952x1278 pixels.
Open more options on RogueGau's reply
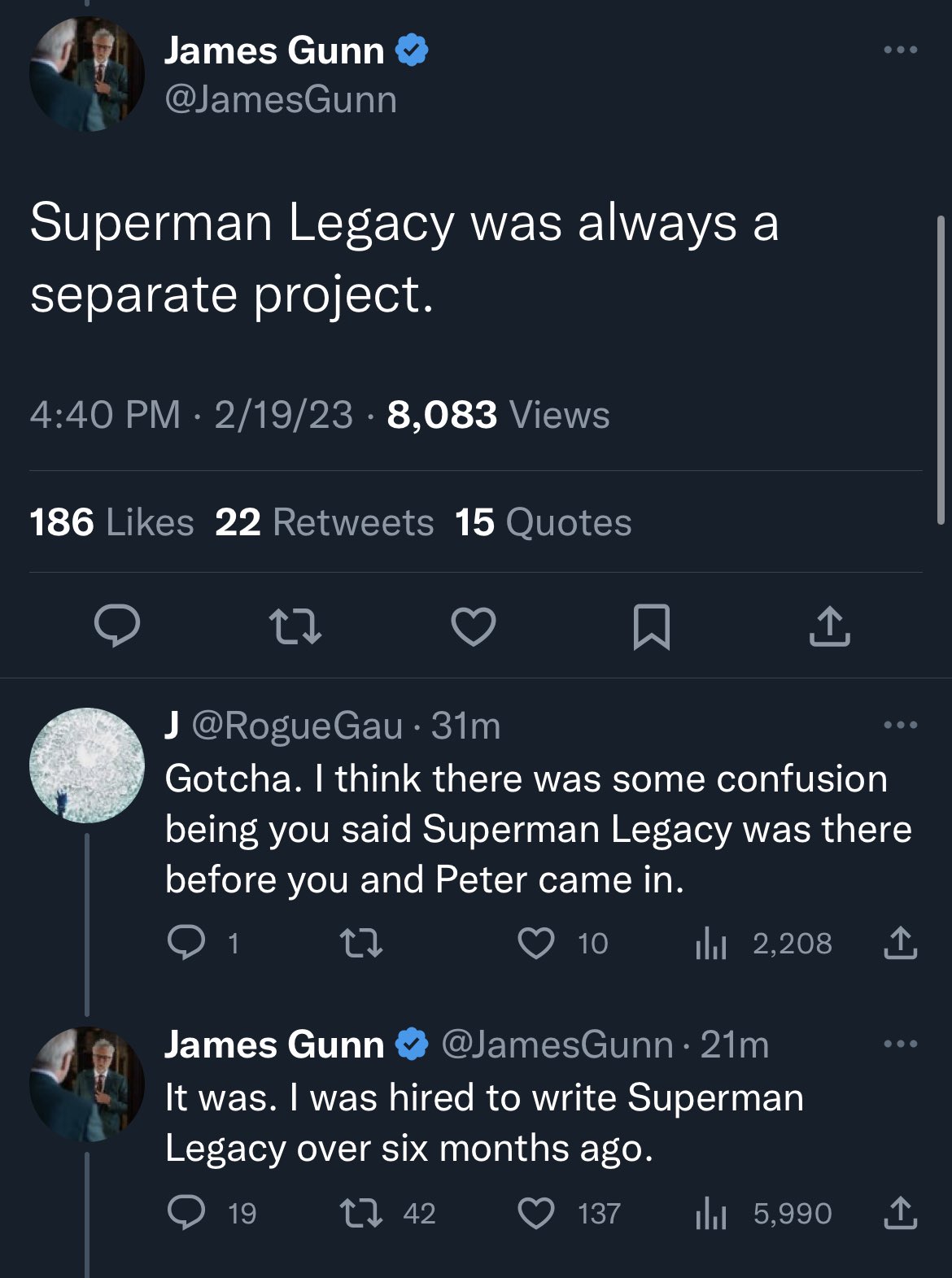900,725
